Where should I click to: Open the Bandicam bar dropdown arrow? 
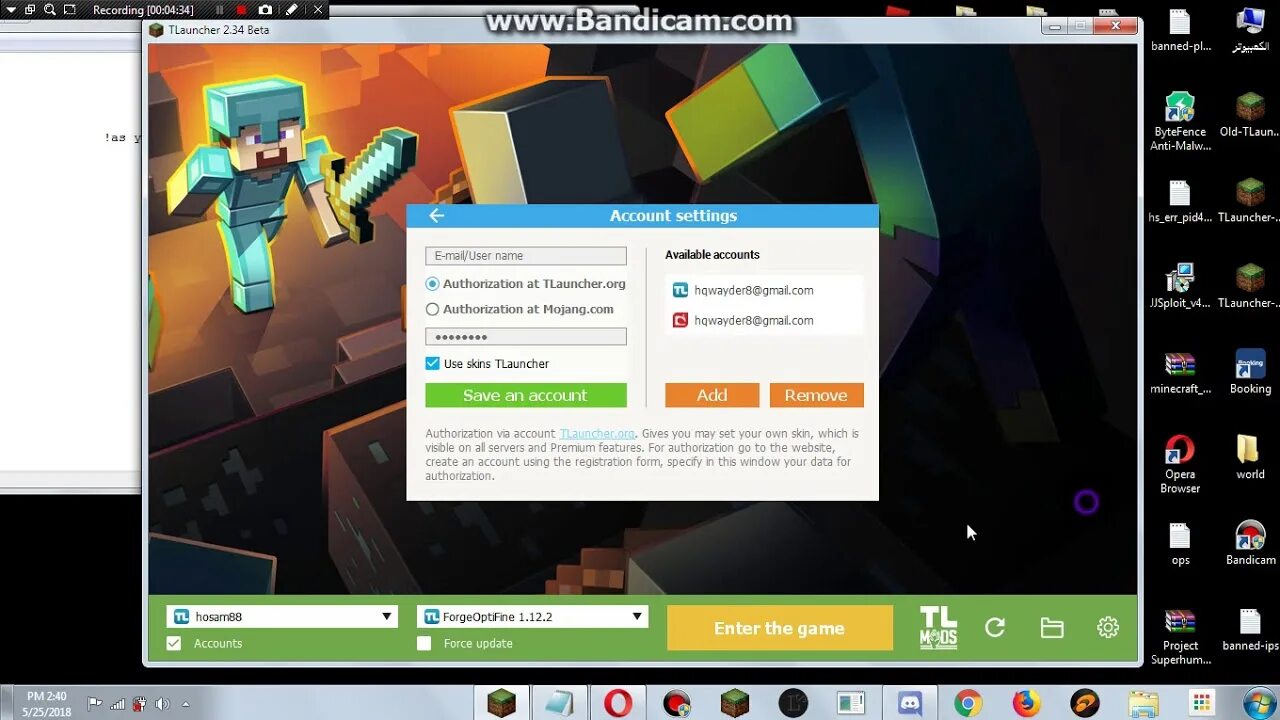(x=10, y=10)
